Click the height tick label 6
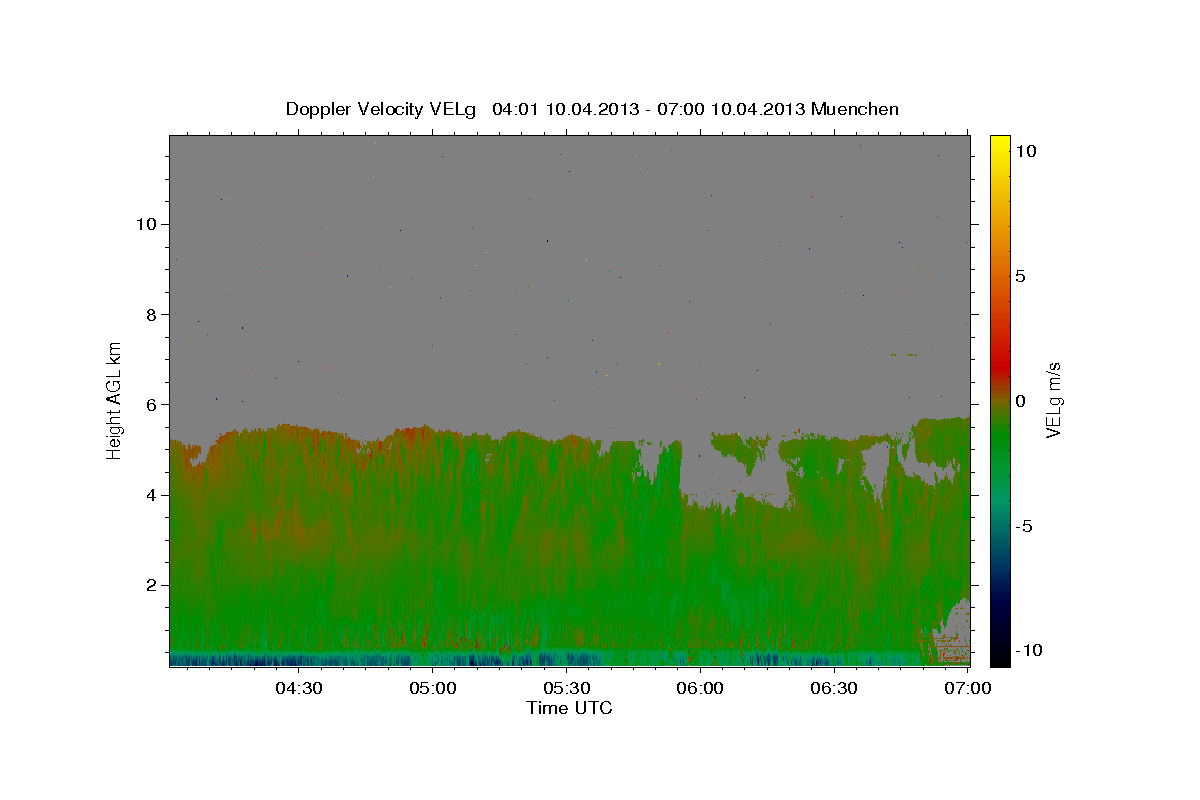 click(151, 404)
